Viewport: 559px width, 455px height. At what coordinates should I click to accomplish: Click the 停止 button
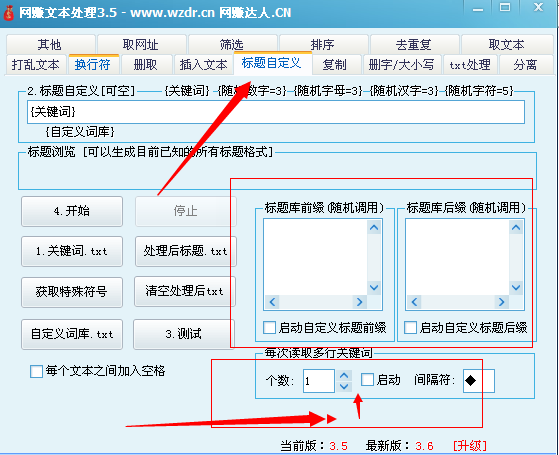tap(185, 211)
